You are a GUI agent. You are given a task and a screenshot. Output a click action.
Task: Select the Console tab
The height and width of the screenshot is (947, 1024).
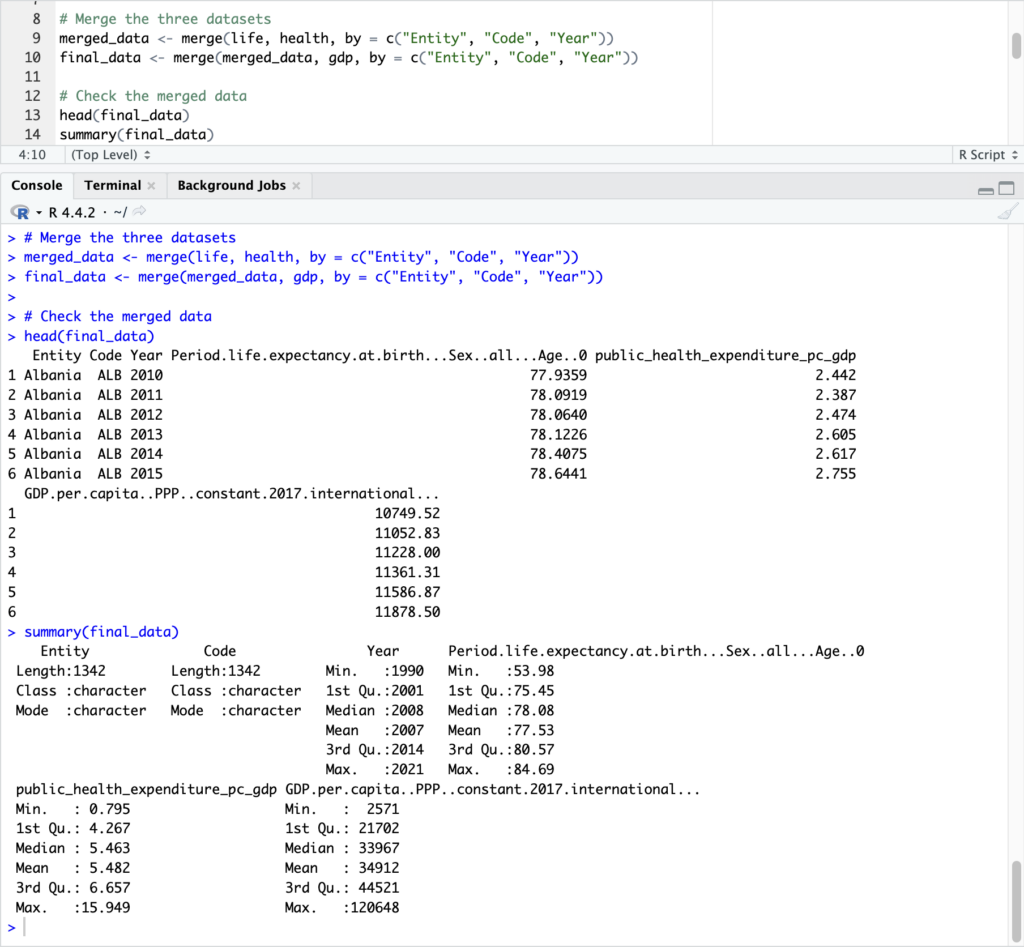coord(37,185)
